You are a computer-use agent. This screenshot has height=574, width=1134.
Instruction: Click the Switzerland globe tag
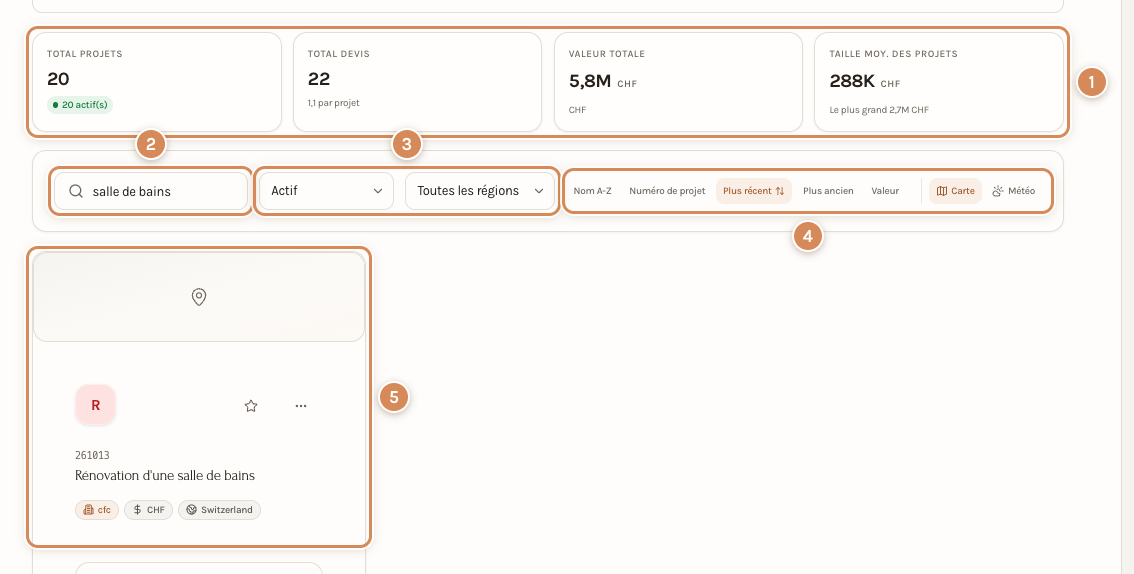219,510
